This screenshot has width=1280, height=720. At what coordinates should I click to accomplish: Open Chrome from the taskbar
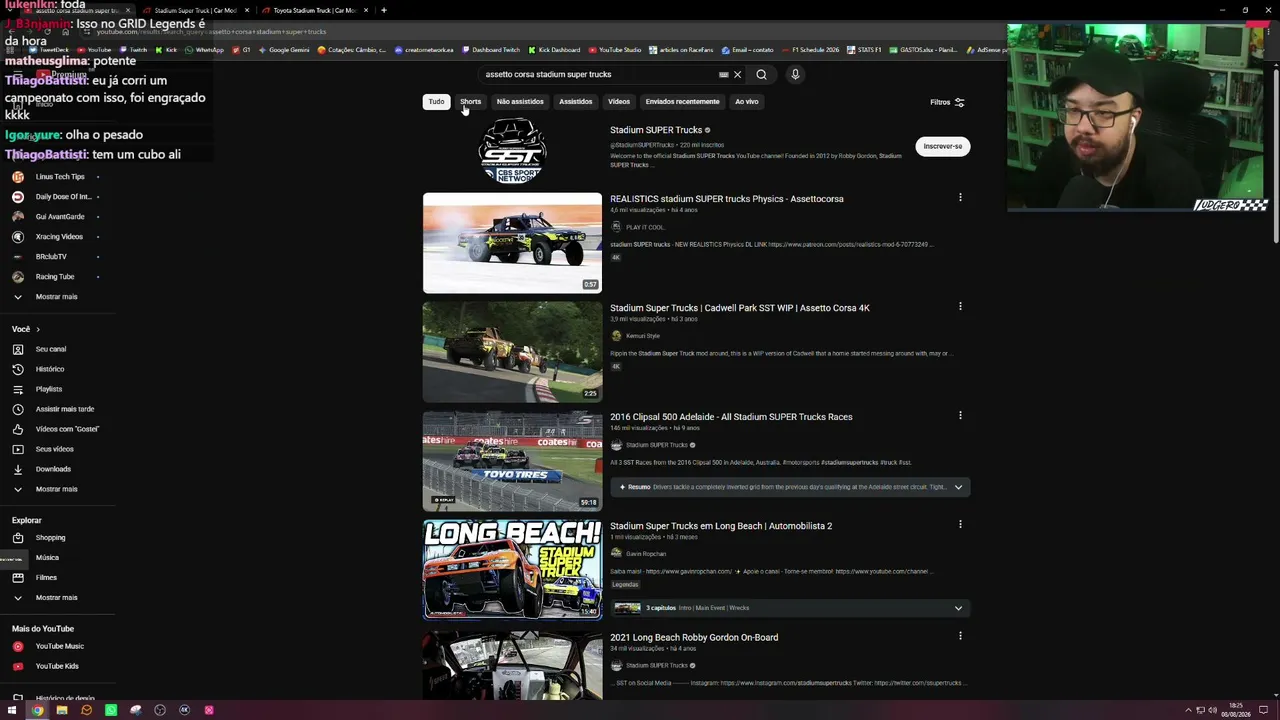[37, 710]
